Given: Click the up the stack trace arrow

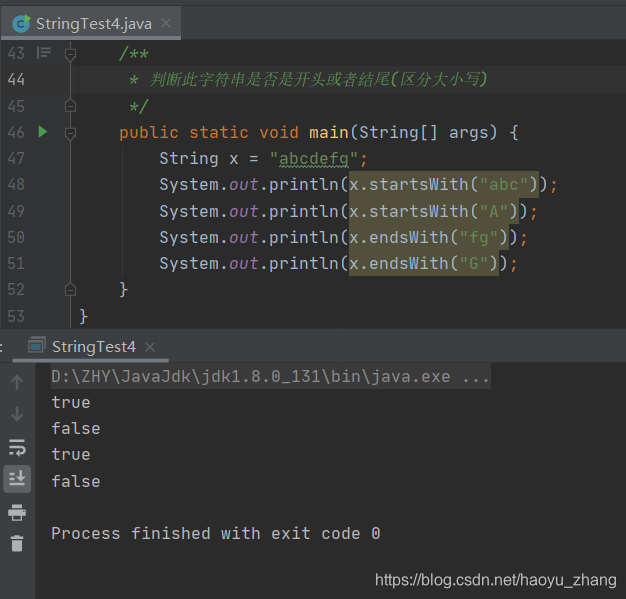Looking at the screenshot, I should (x=17, y=382).
